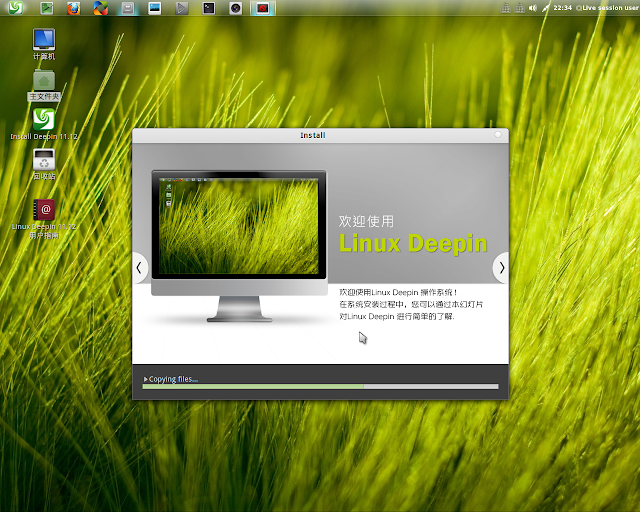Open the Linux Deepin 11.12 用户指南 desktop icon
Screen dimensions: 640x512
(x=44, y=219)
